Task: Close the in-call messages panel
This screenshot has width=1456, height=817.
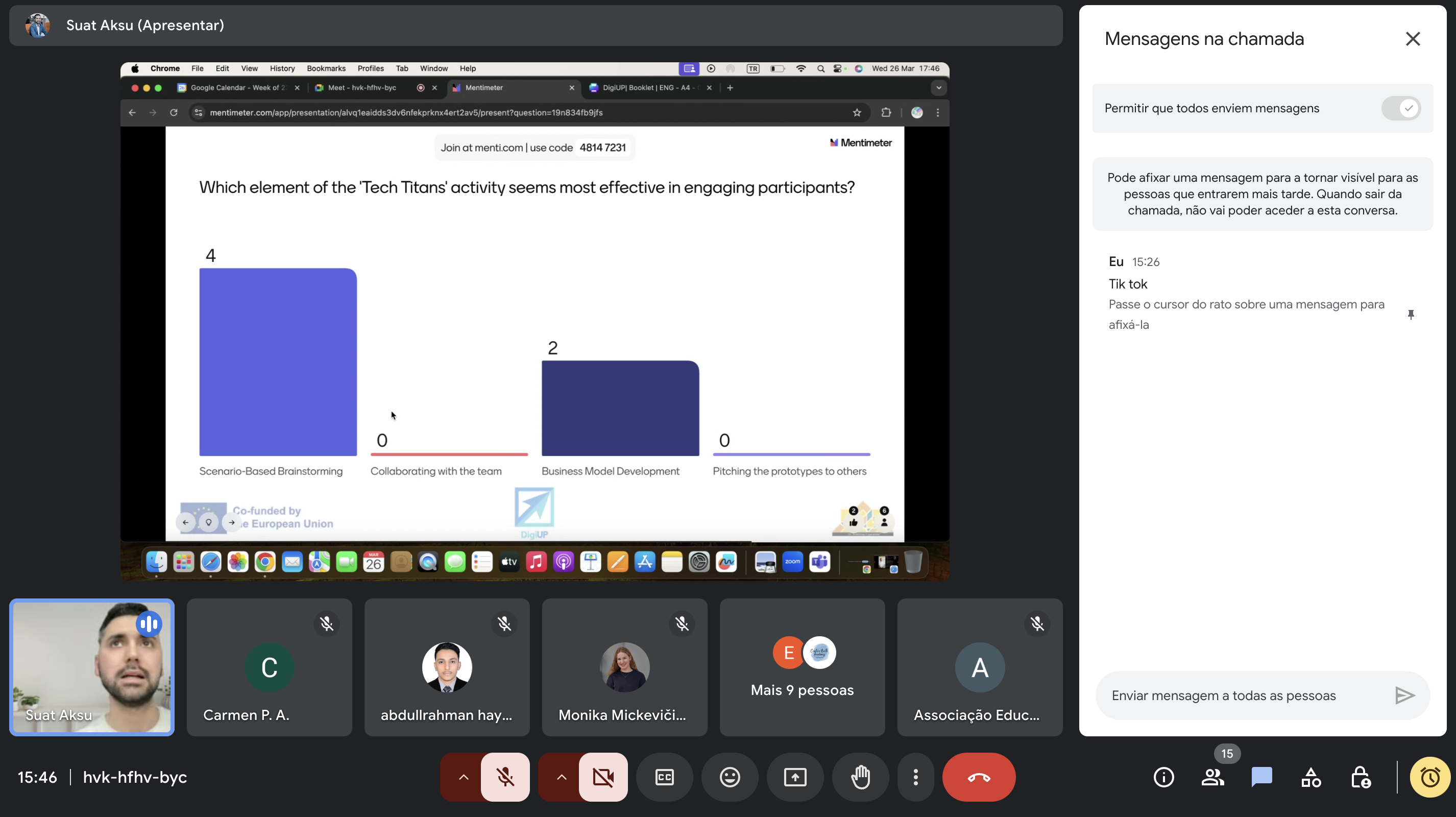Action: coord(1413,39)
